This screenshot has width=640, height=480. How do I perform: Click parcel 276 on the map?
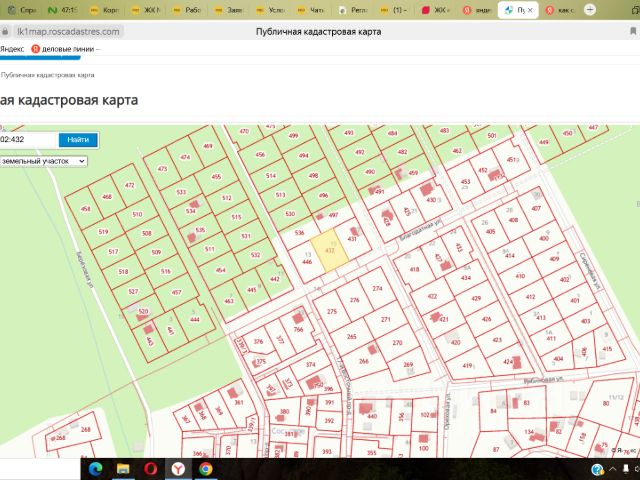point(354,300)
